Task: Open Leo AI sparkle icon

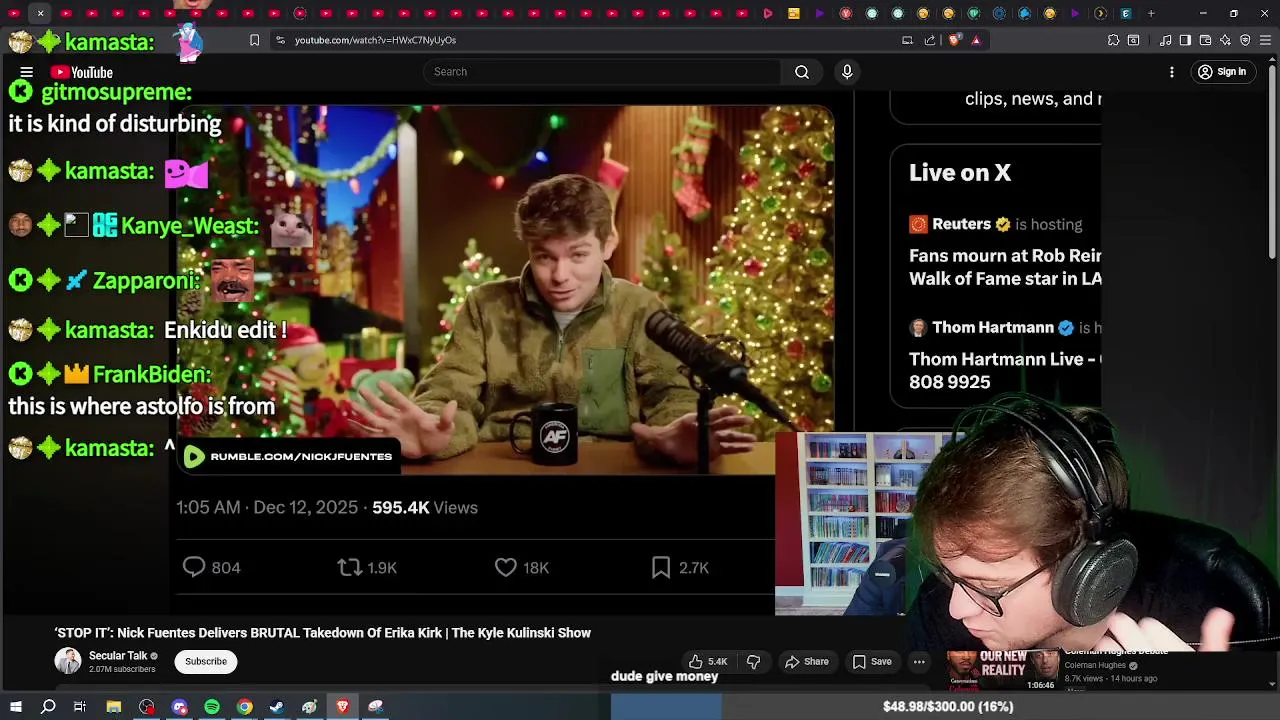Action: tap(1225, 40)
